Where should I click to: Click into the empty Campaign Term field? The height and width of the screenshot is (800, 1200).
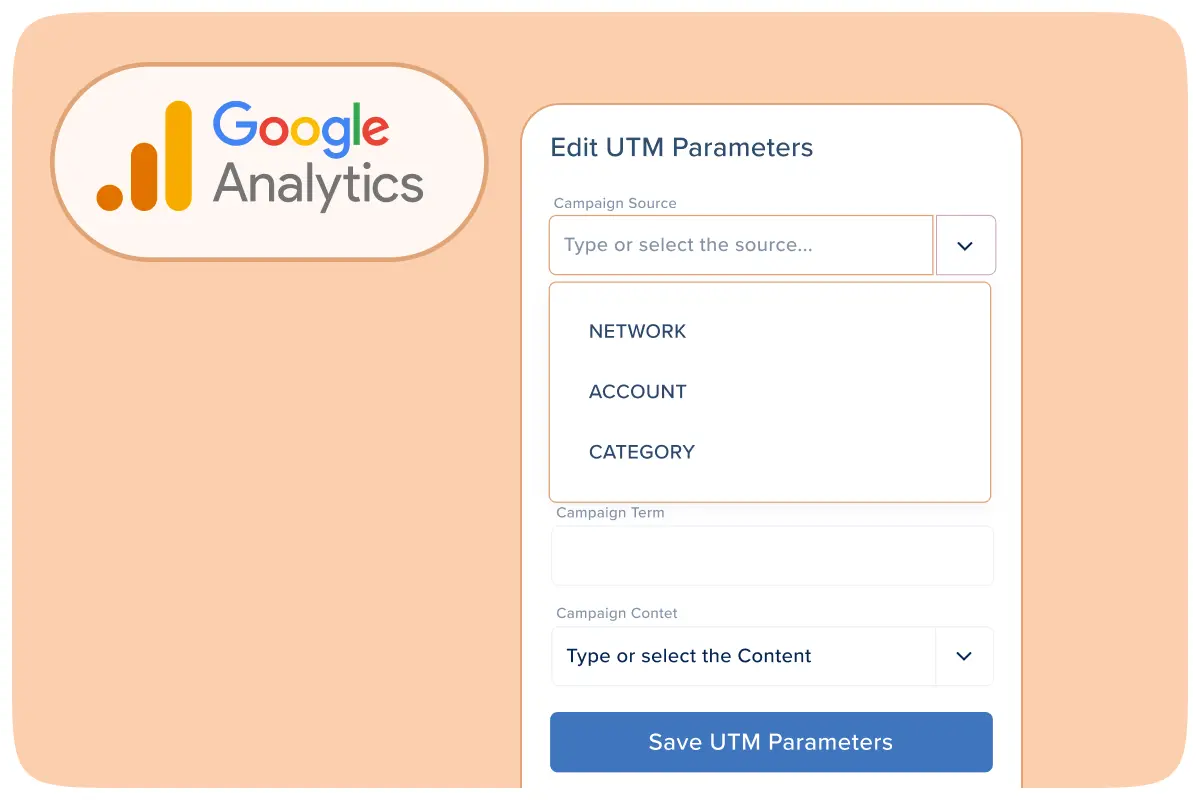click(x=772, y=556)
